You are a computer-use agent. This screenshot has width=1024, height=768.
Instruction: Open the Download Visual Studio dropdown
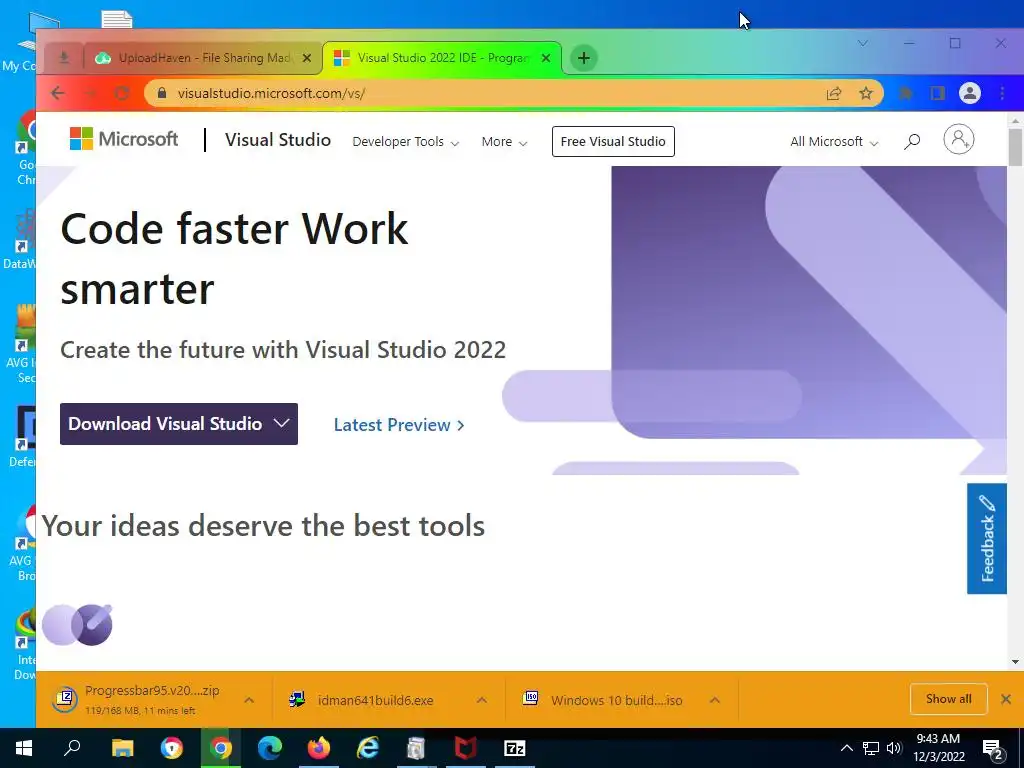(x=179, y=424)
